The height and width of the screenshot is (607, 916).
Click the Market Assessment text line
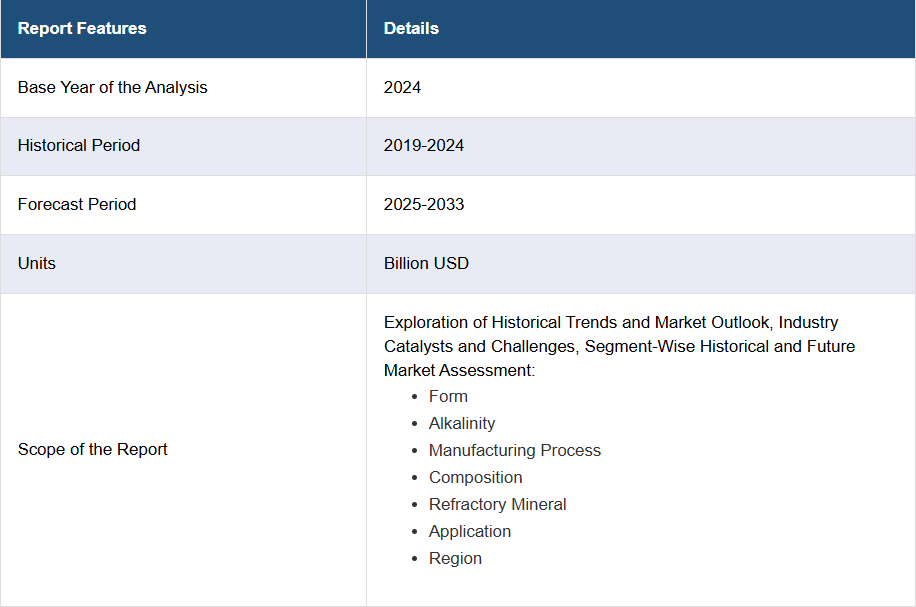click(459, 370)
